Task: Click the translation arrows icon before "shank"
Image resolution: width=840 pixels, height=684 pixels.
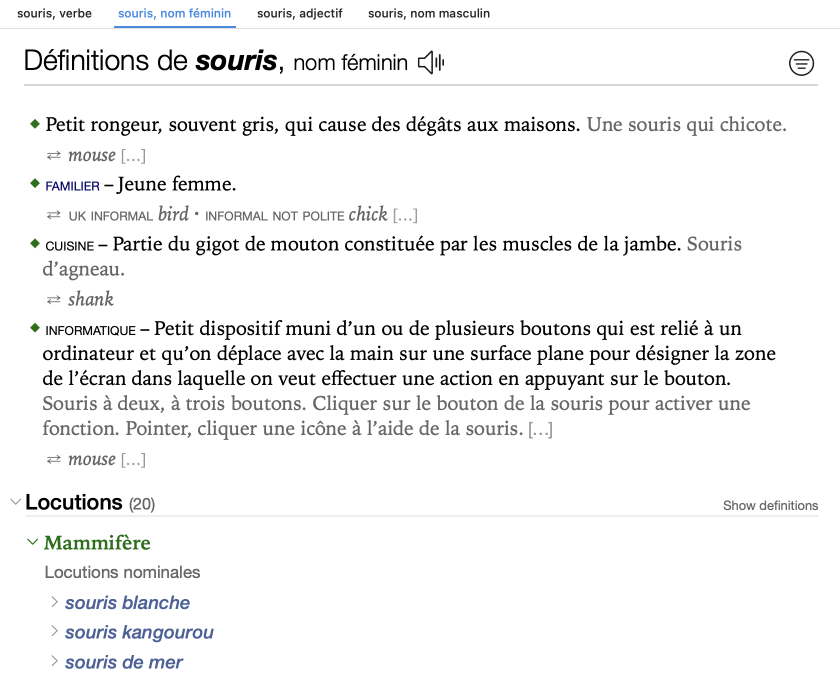Action: point(54,299)
